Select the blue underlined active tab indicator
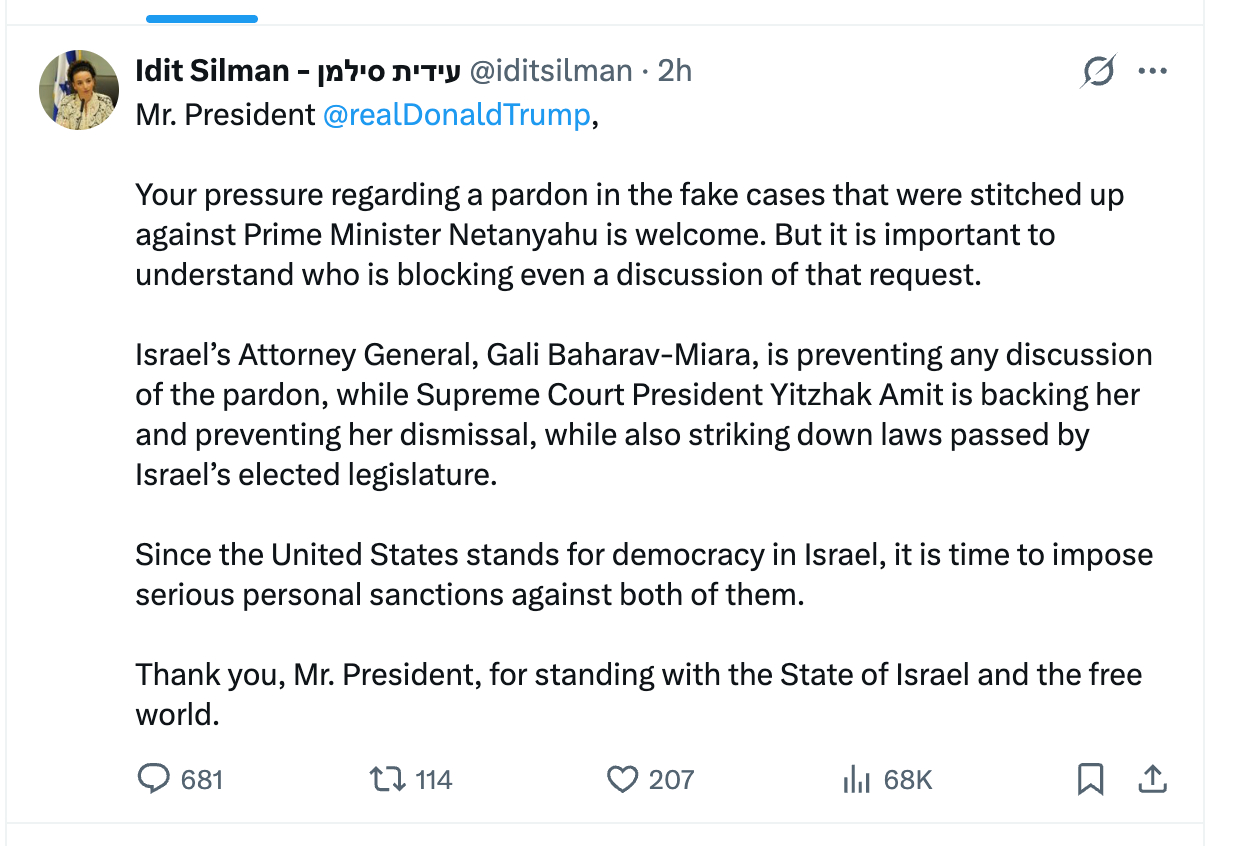 pos(201,18)
